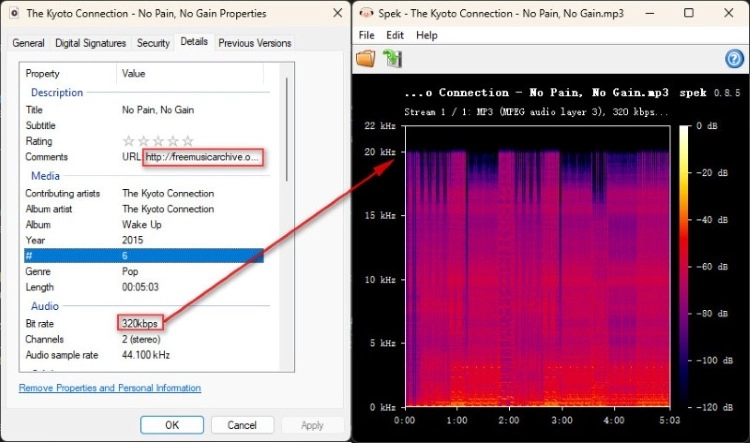The image size is (750, 443).
Task: Set rating to the first star
Action: click(128, 141)
